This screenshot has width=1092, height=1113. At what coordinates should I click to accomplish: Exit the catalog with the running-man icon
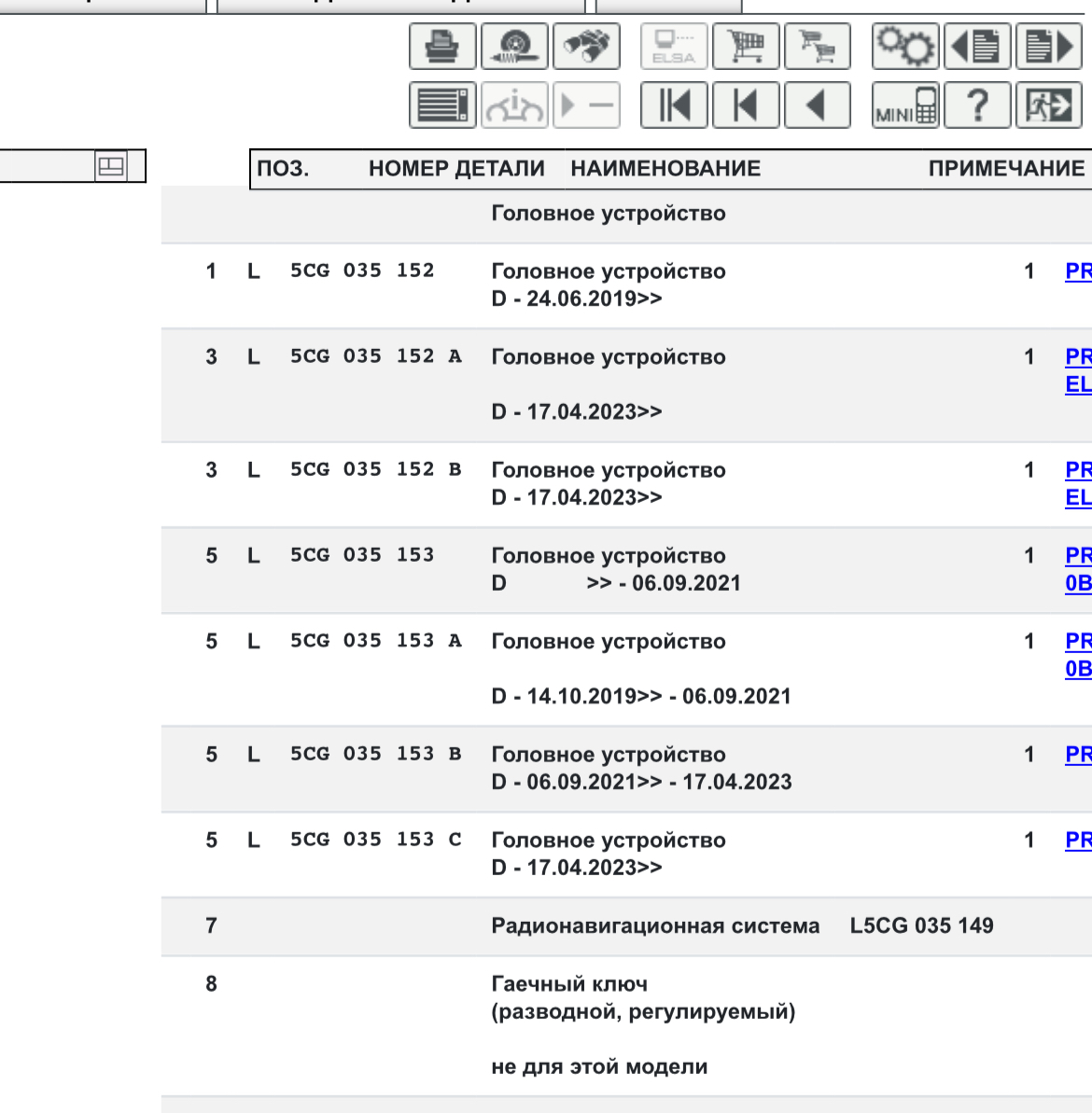1049,105
